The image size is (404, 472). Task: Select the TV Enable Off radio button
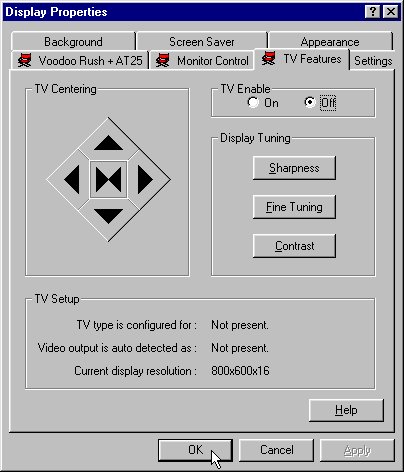click(310, 102)
